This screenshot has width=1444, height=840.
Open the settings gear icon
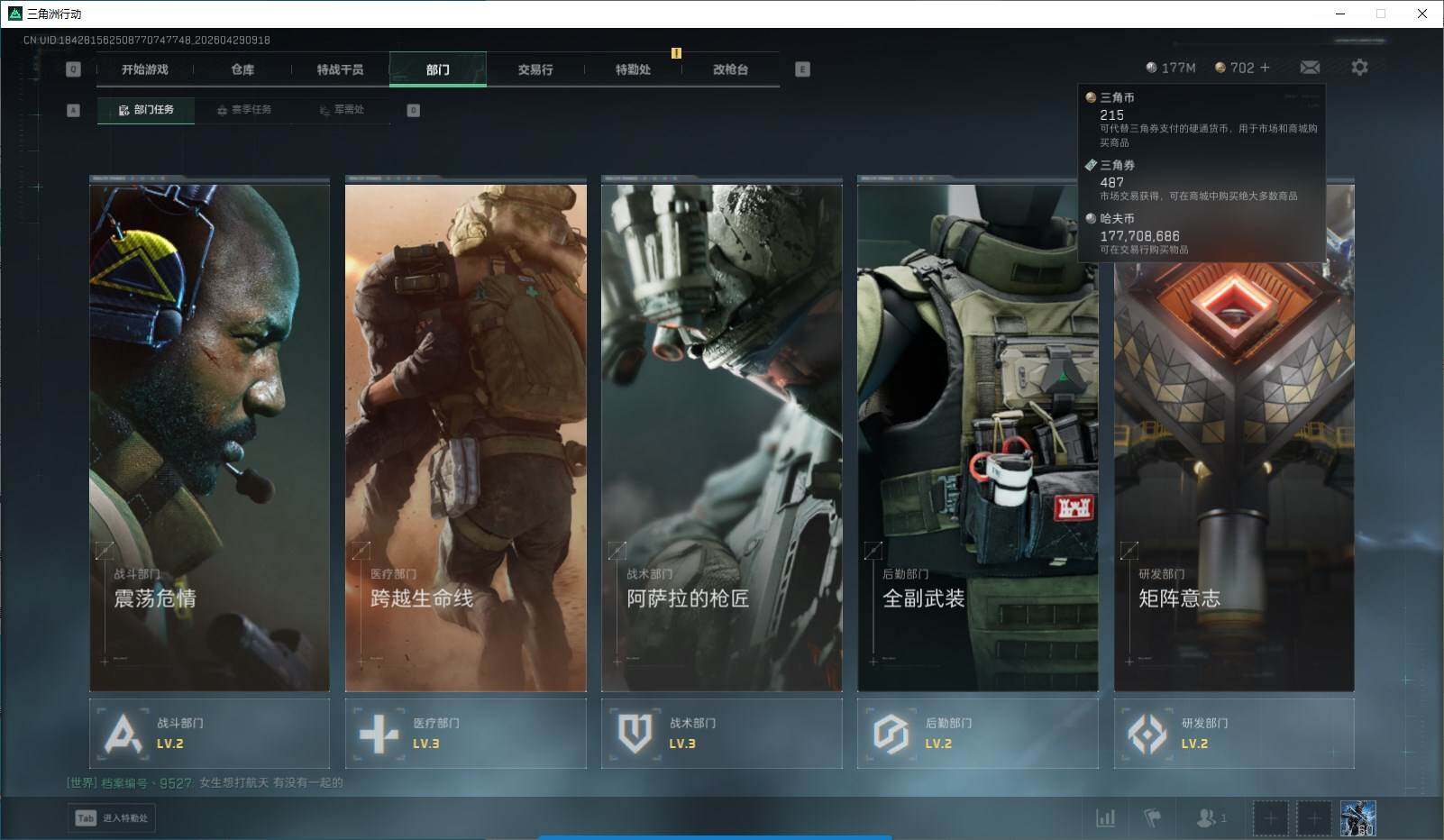point(1359,68)
